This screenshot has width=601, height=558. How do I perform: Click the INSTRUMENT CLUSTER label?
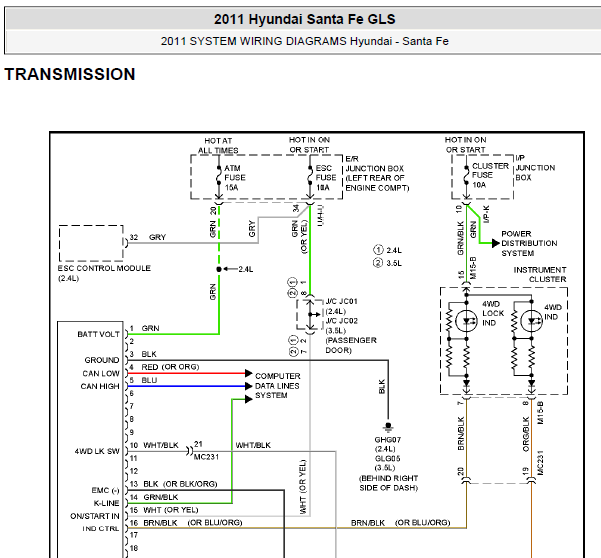pos(540,274)
